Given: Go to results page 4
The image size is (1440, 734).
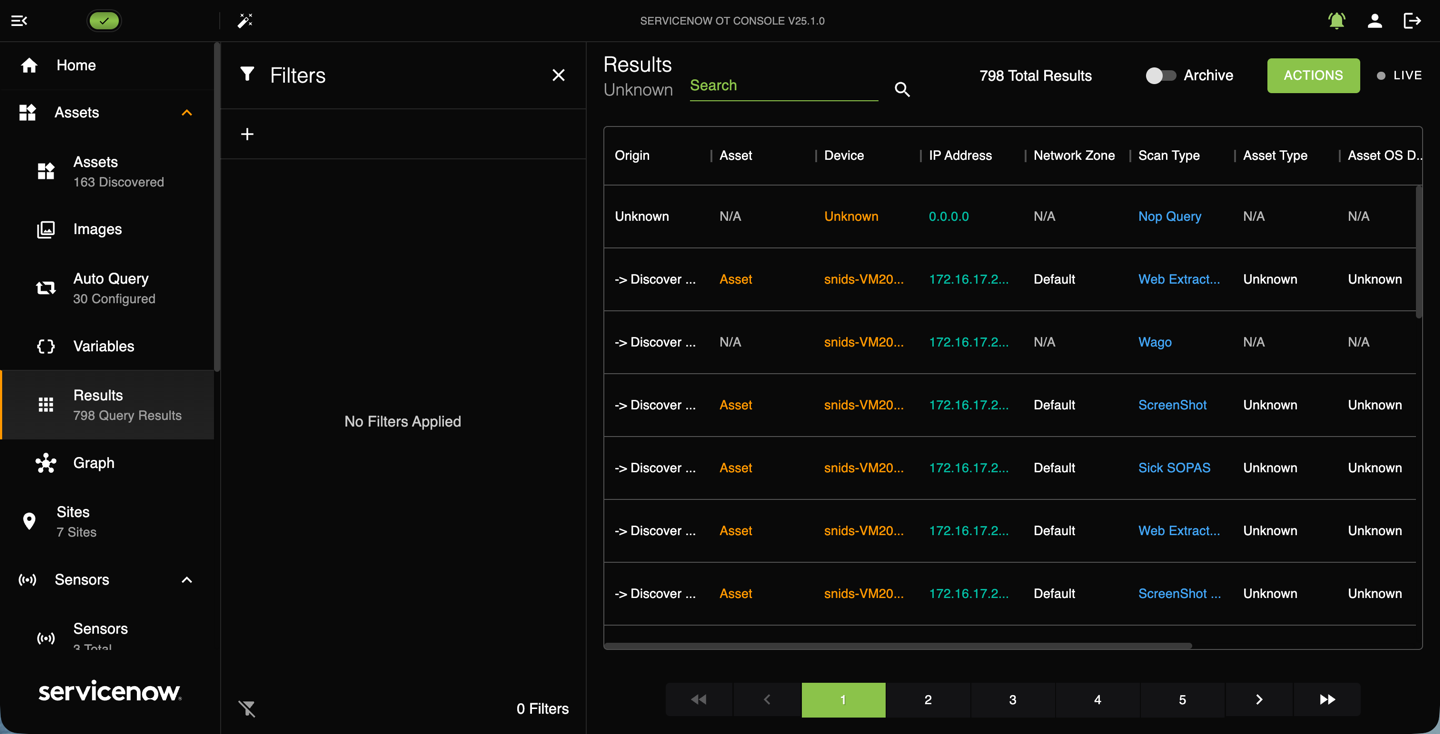Looking at the screenshot, I should coord(1098,700).
